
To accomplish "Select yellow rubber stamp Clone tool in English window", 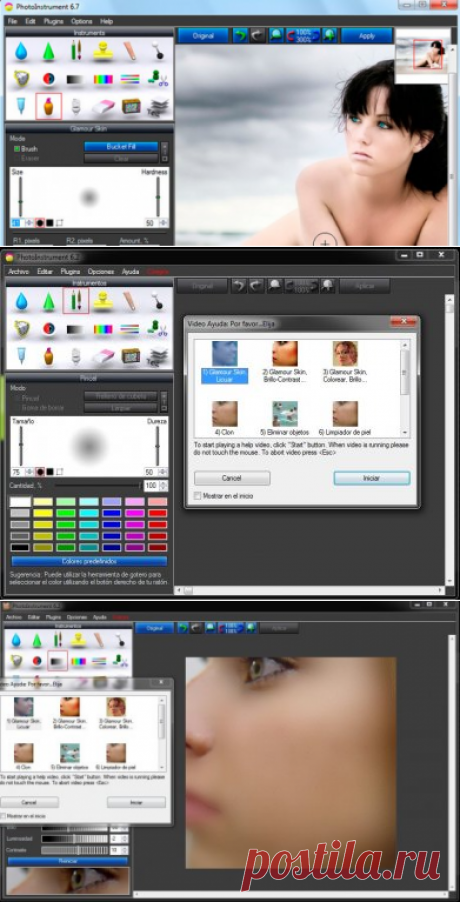I will (x=104, y=51).
